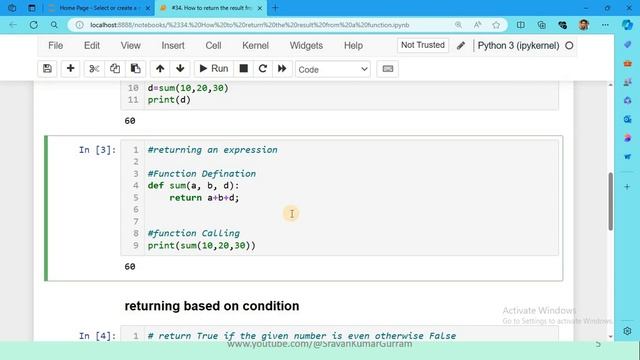
Task: Open the View menu
Action: (x=131, y=45)
